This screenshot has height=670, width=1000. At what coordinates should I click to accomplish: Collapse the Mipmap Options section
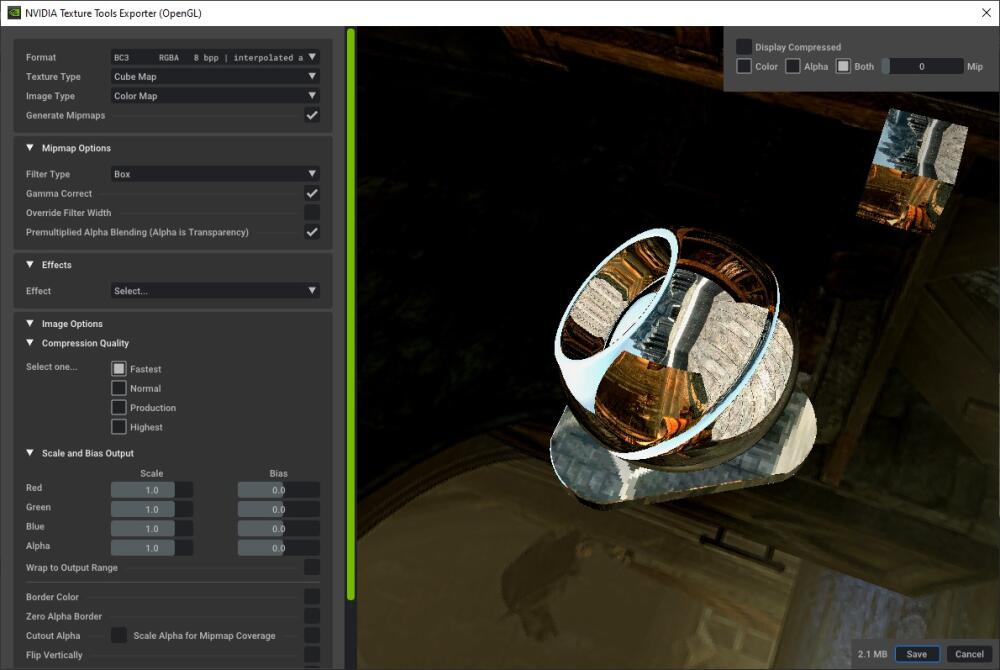(x=30, y=148)
